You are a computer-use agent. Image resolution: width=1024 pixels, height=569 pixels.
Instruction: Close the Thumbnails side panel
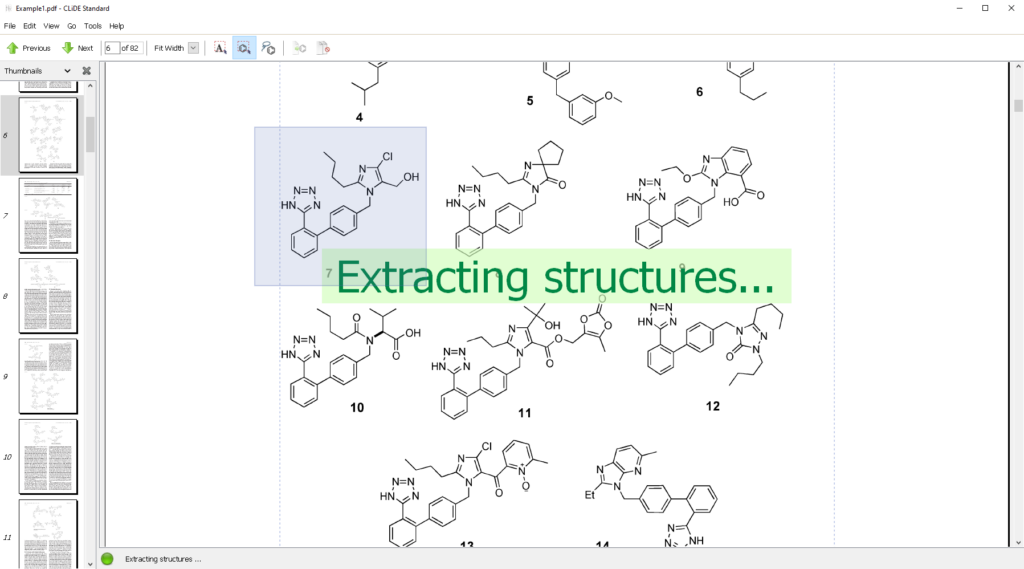pyautogui.click(x=86, y=71)
